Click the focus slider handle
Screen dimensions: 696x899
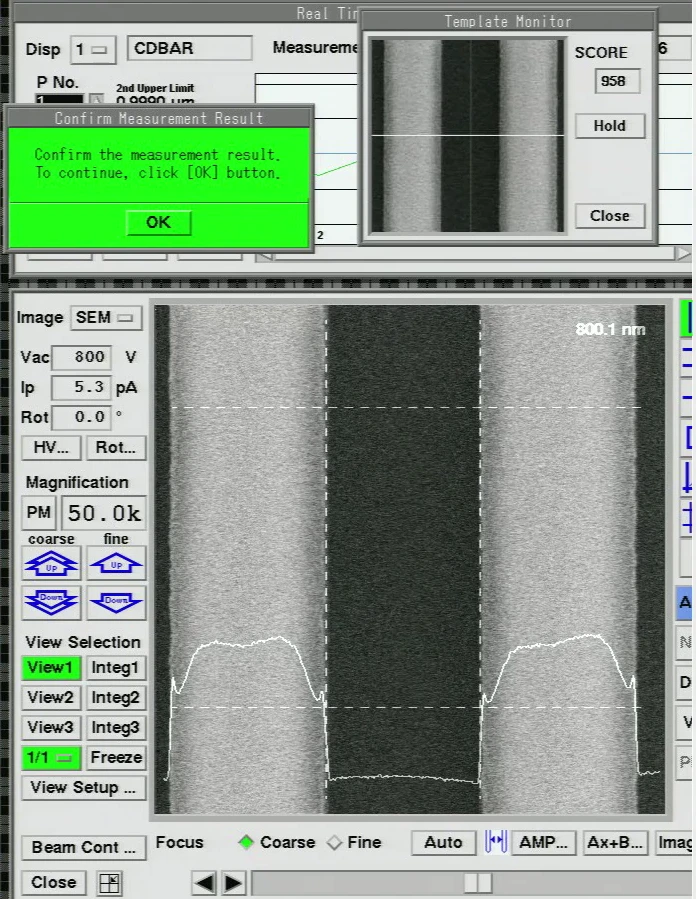(478, 882)
